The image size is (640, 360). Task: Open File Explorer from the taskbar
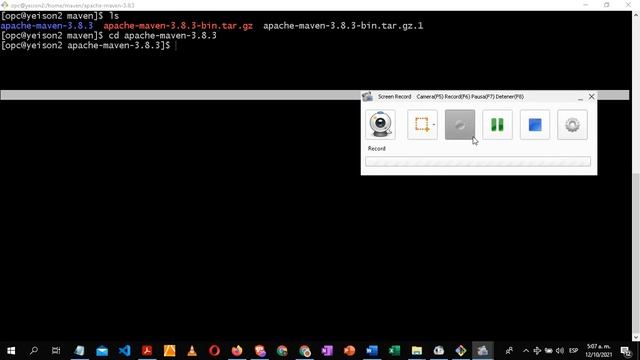pos(417,351)
